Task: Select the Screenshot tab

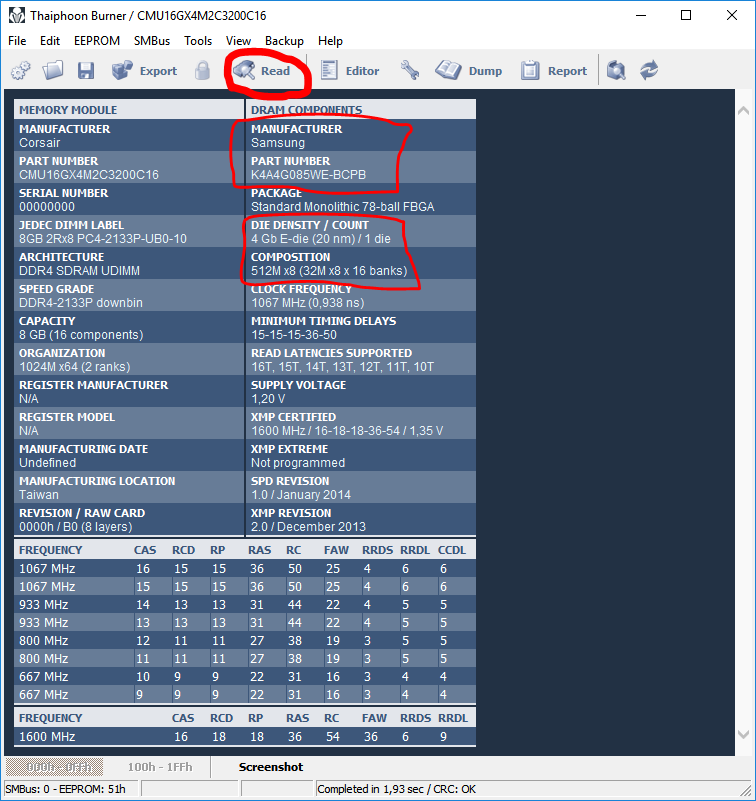Action: (271, 767)
